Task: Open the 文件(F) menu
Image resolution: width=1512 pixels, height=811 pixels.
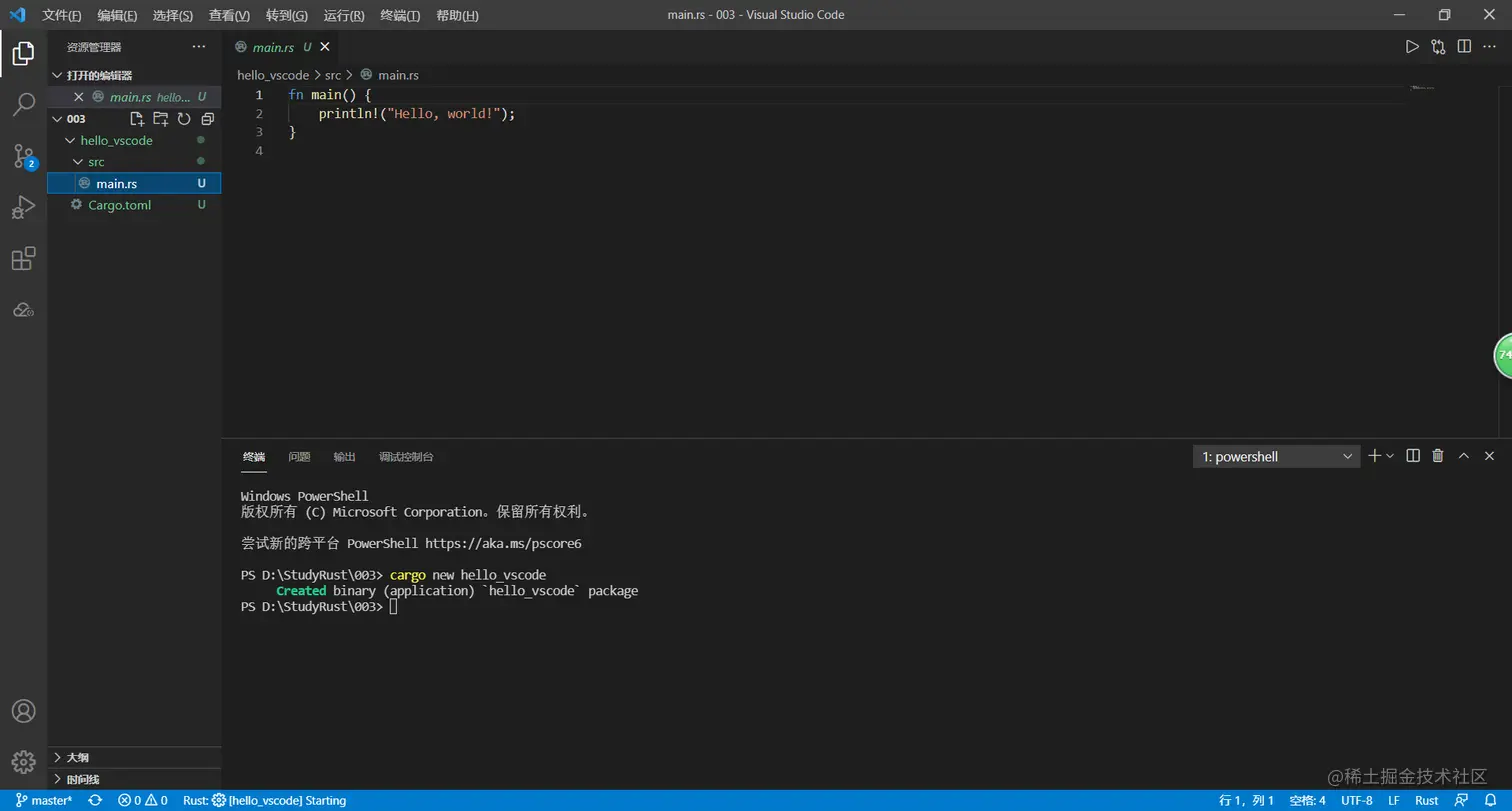Action: (x=62, y=15)
